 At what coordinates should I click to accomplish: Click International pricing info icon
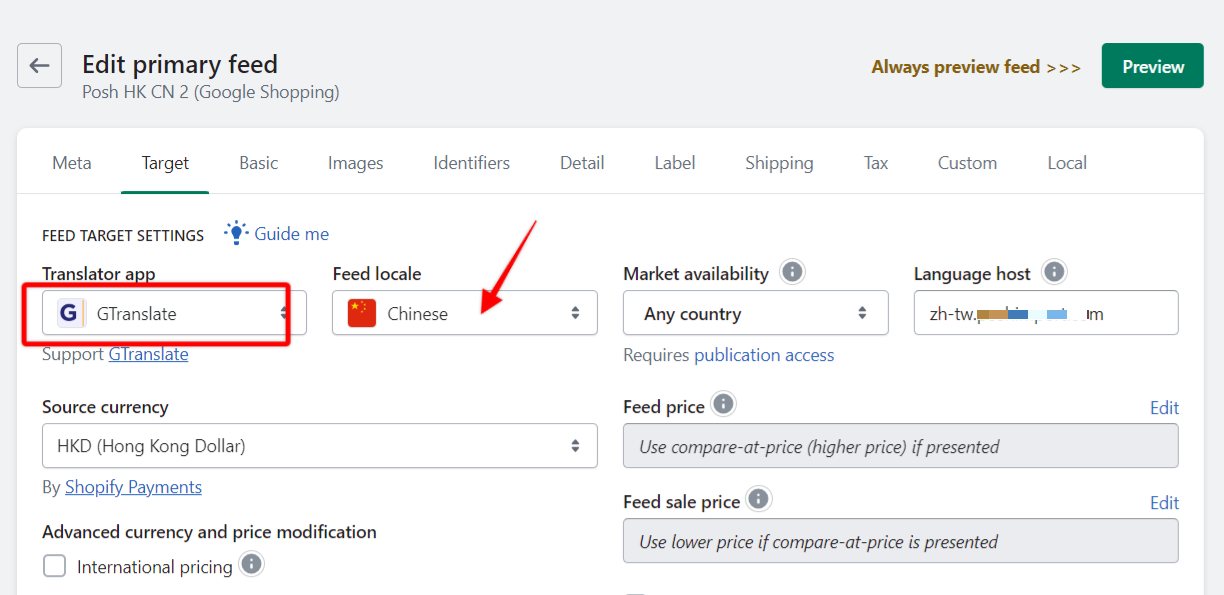tap(252, 564)
